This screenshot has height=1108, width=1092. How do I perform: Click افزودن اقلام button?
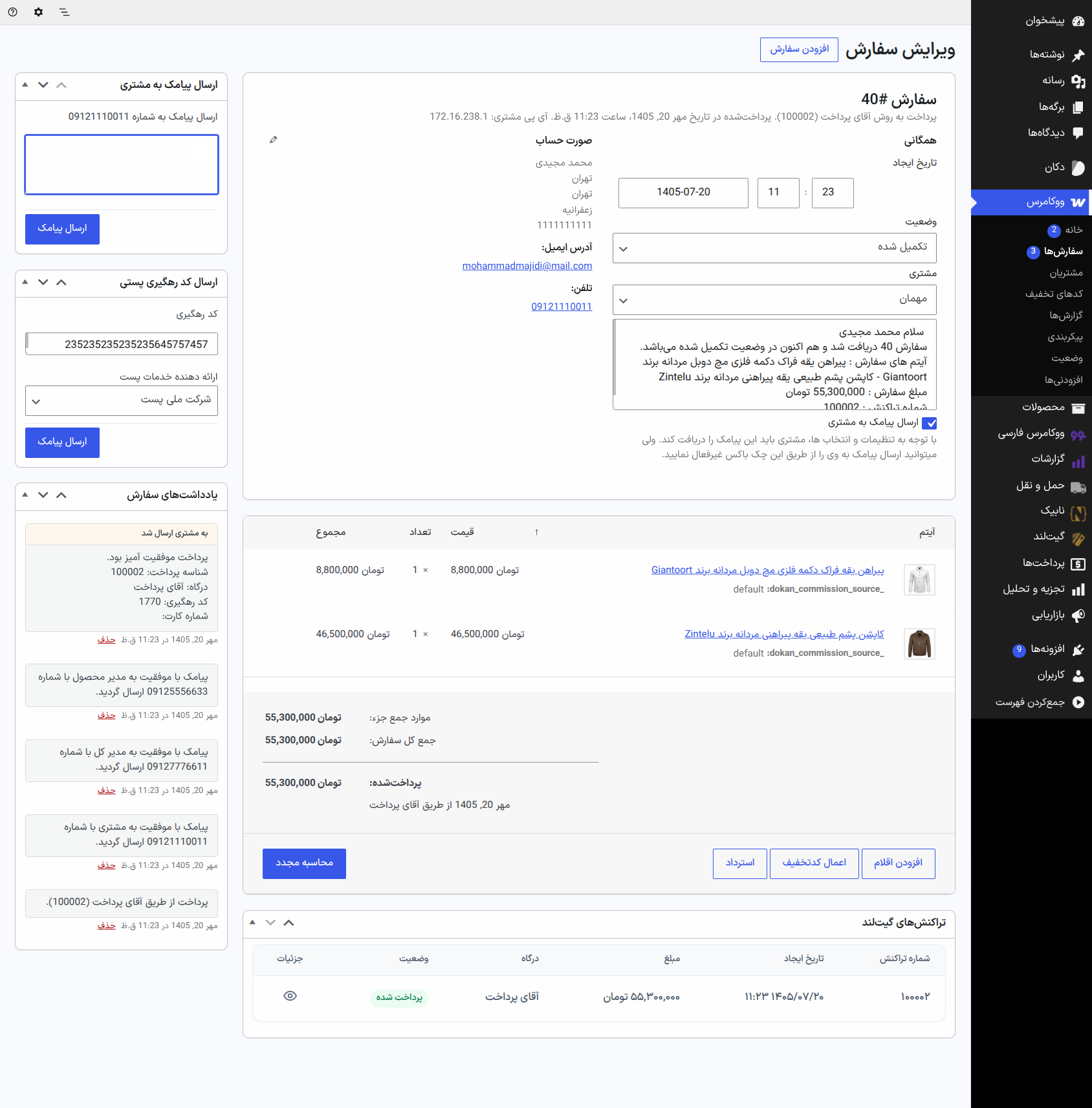tap(899, 864)
